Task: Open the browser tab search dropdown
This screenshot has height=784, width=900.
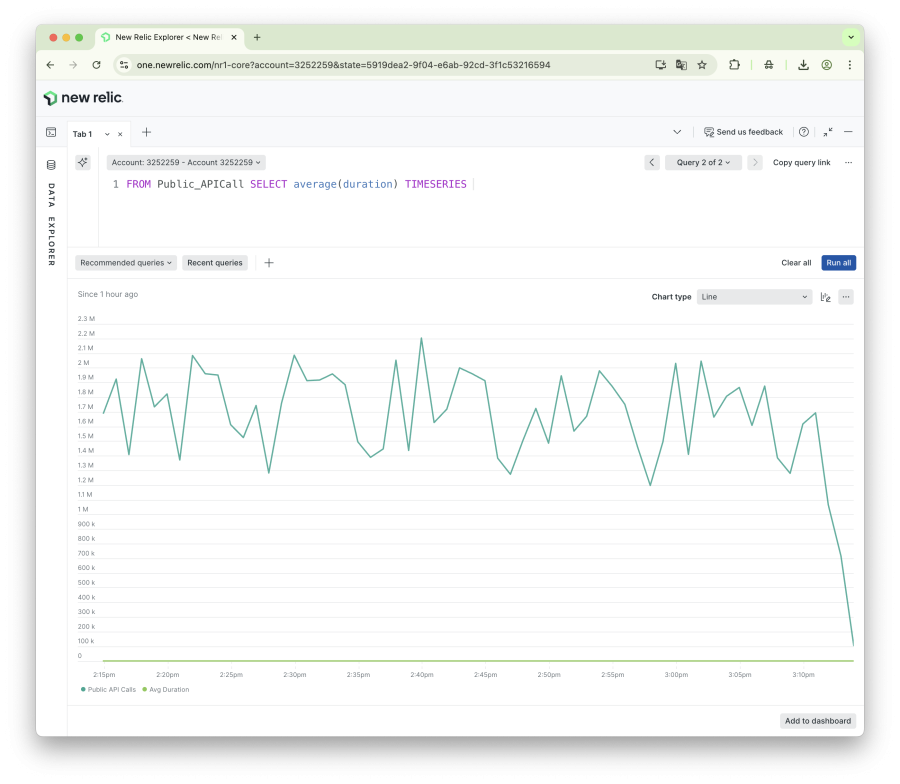Action: (851, 37)
